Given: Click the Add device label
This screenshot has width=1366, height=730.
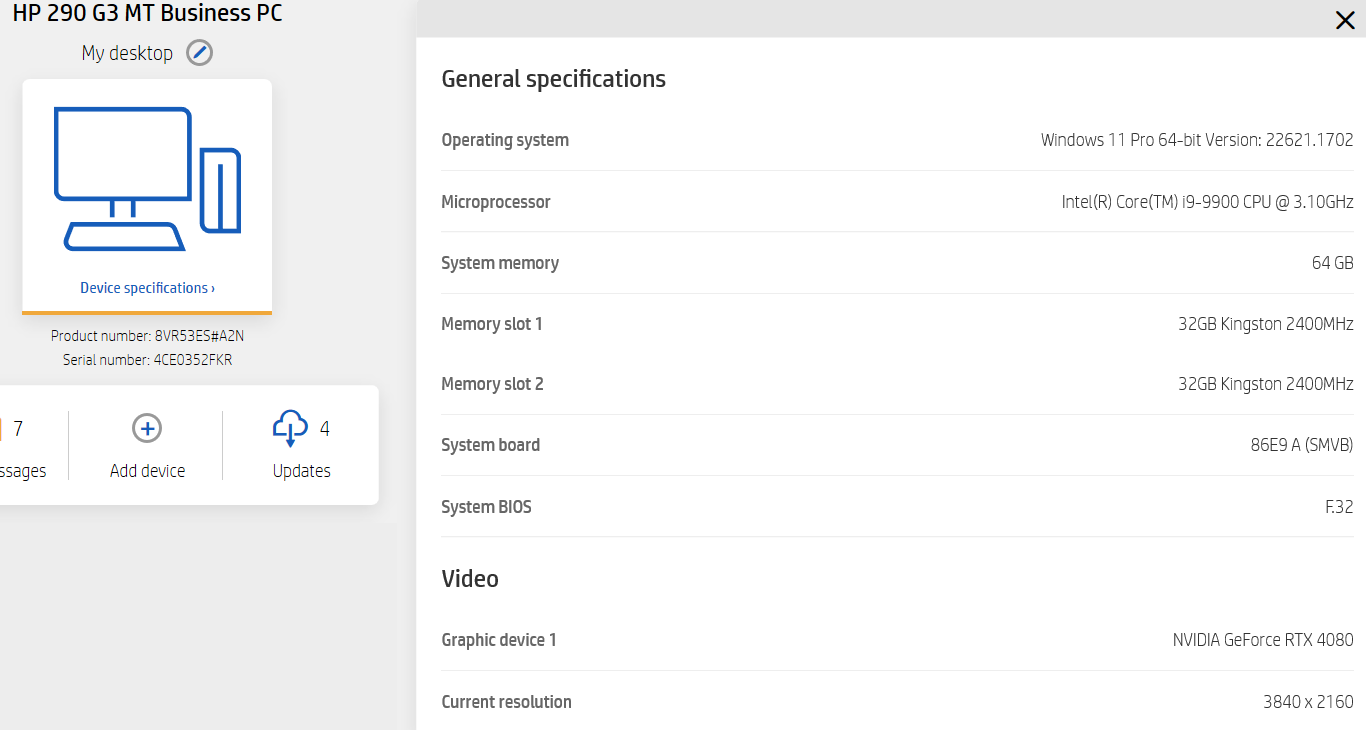Looking at the screenshot, I should [147, 471].
